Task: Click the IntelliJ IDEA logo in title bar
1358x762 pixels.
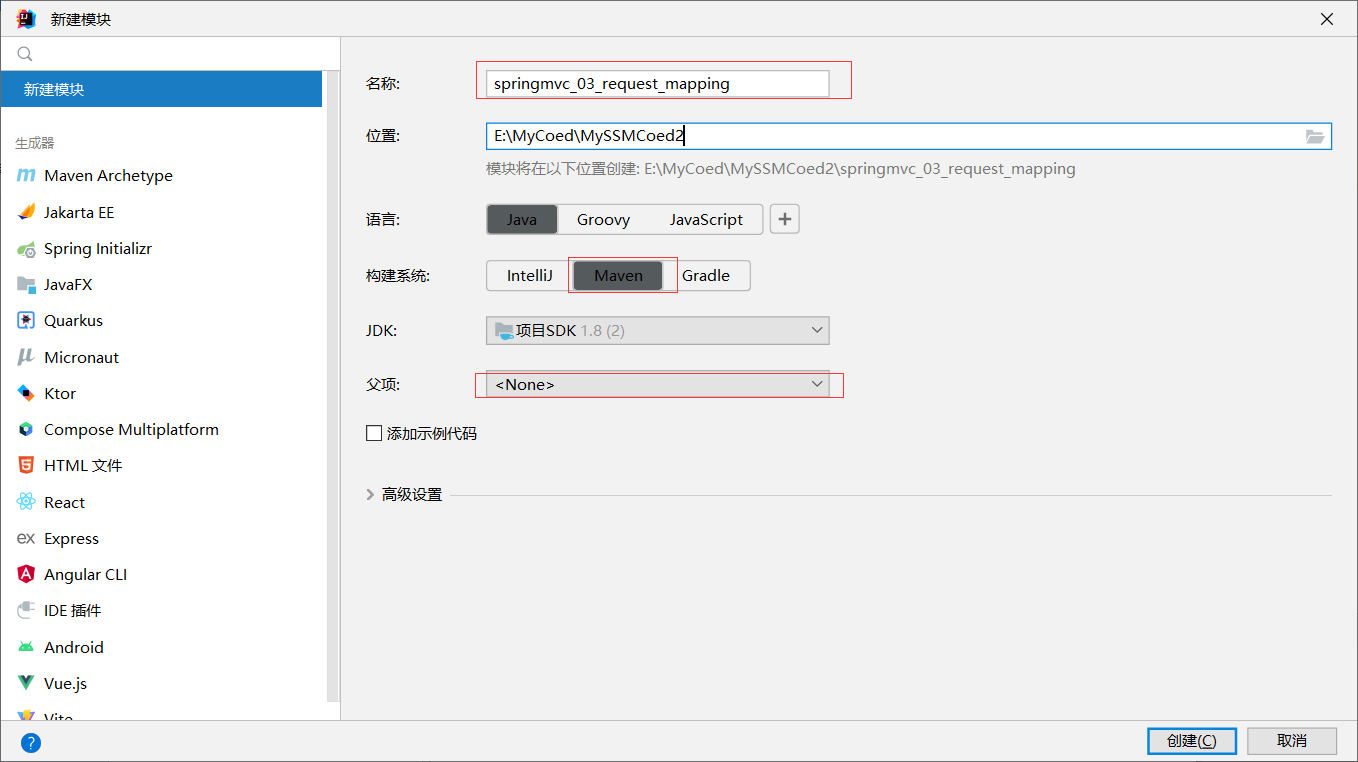Action: pyautogui.click(x=26, y=19)
